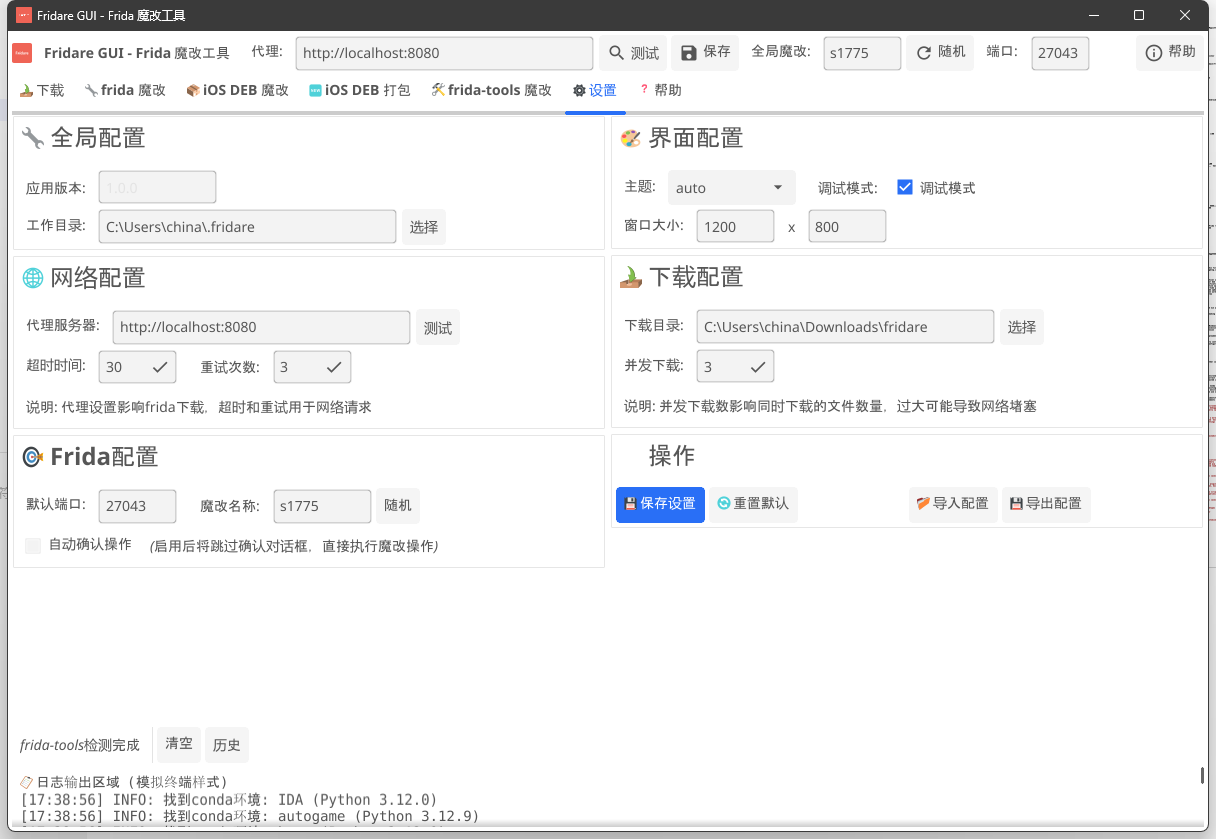This screenshot has height=839, width=1216.
Task: Open the 帮助 tab
Action: click(660, 90)
